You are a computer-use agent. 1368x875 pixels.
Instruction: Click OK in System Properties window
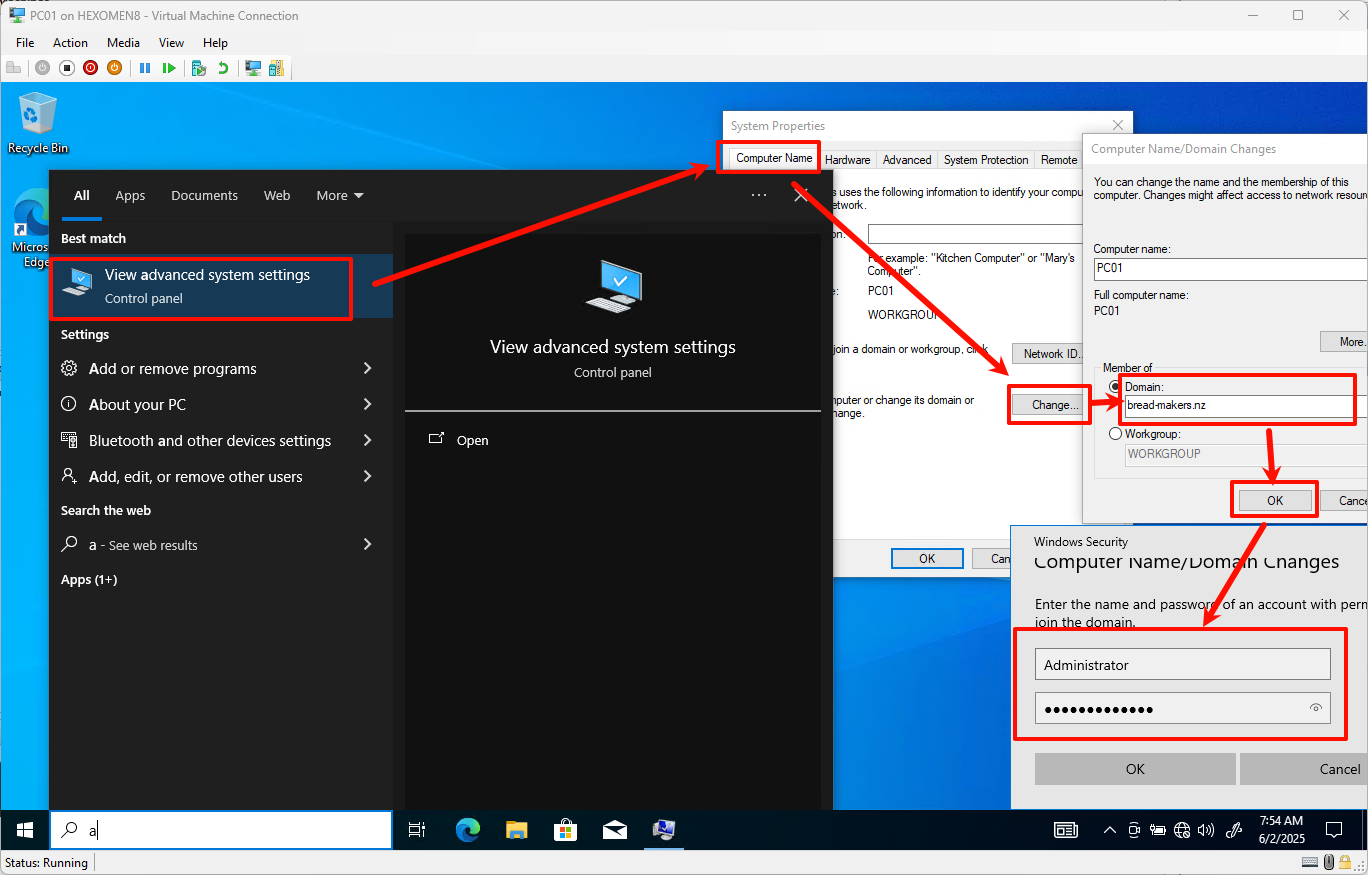(927, 559)
